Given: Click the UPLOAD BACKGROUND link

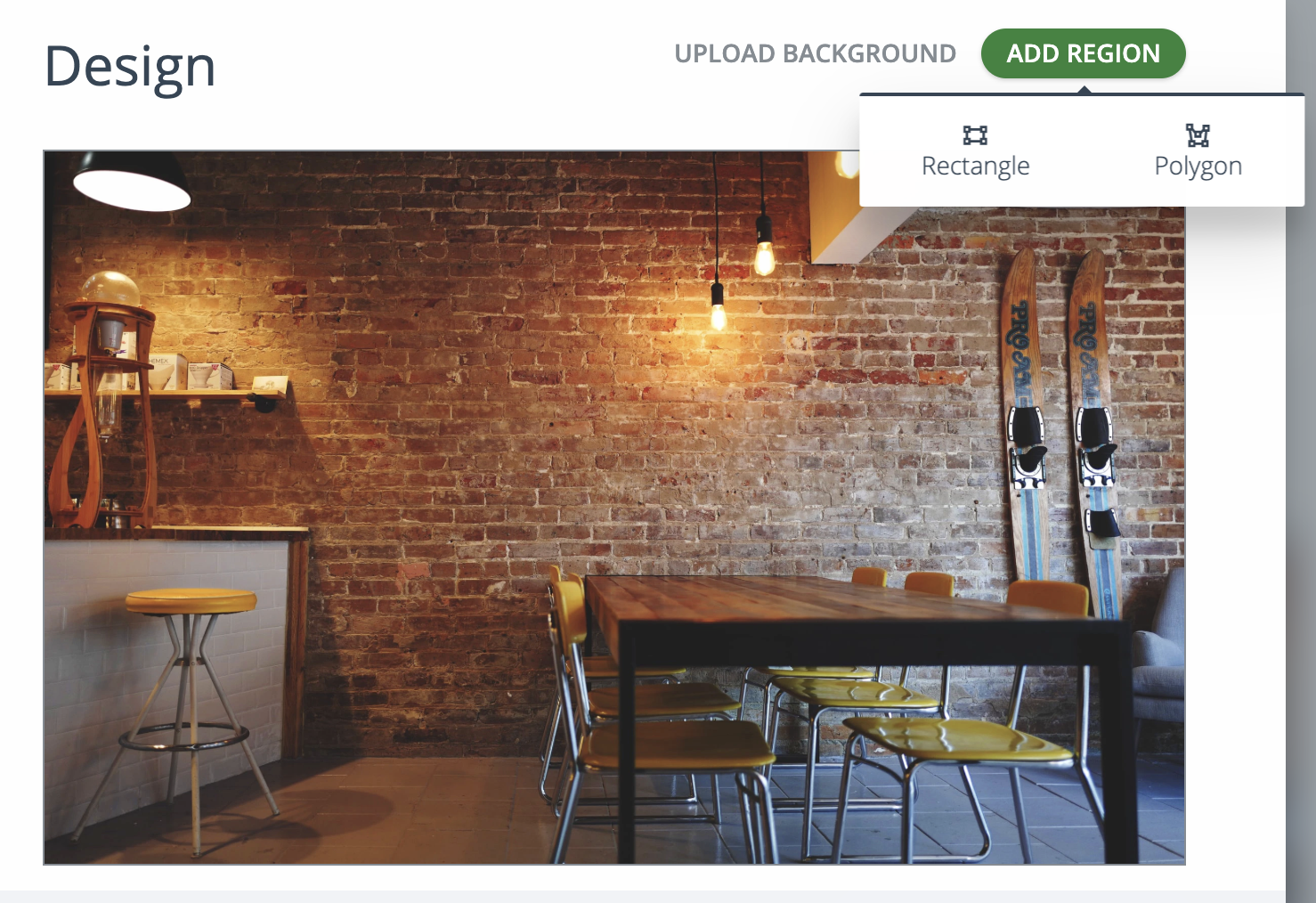Looking at the screenshot, I should (815, 53).
